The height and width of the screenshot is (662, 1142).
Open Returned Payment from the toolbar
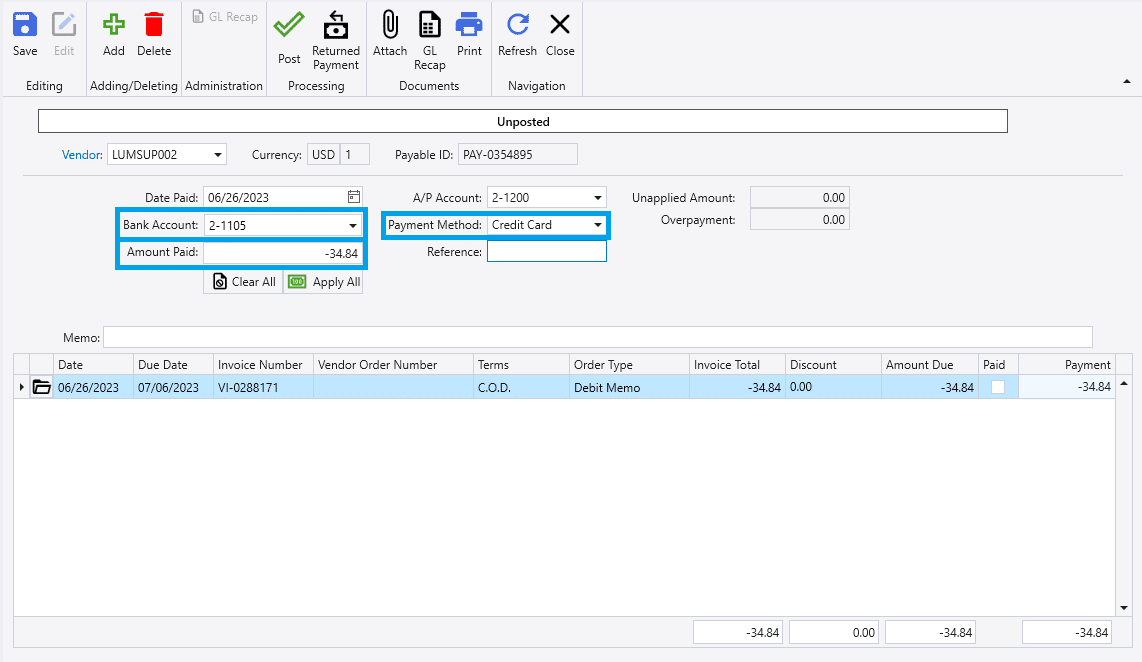coord(336,25)
